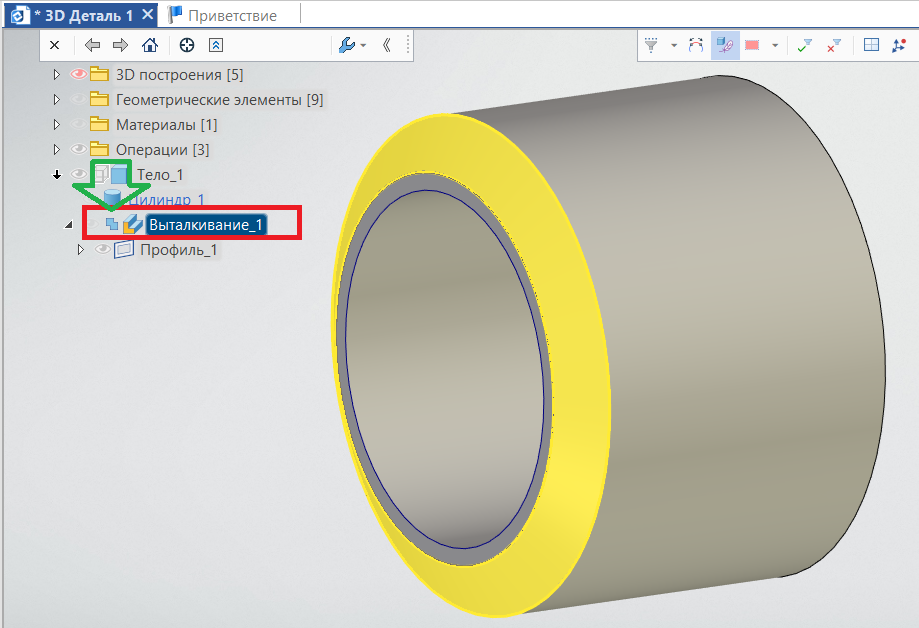
Task: Click the arc with arrows selection icon
Action: [696, 45]
